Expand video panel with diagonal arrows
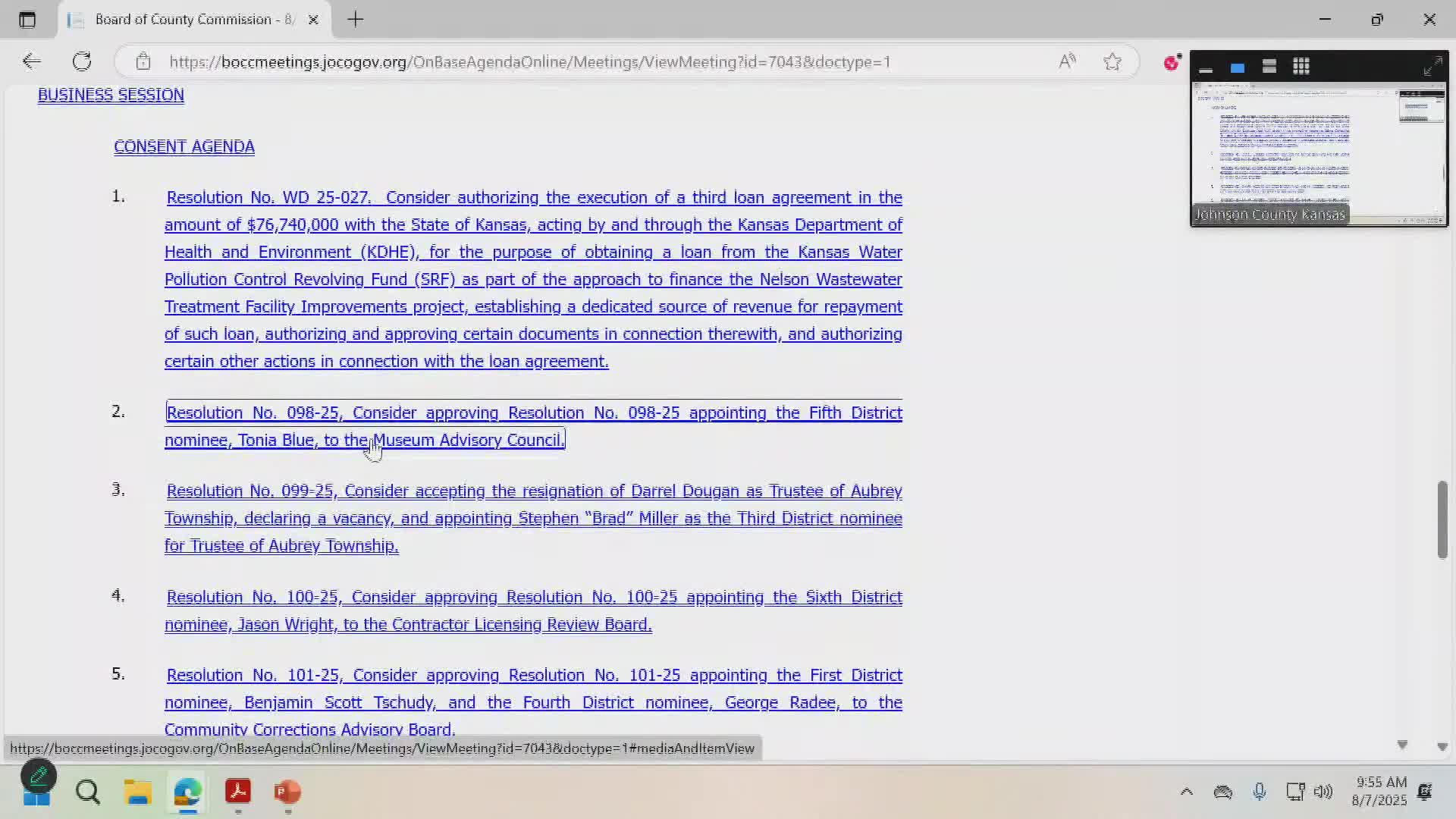 [1432, 67]
